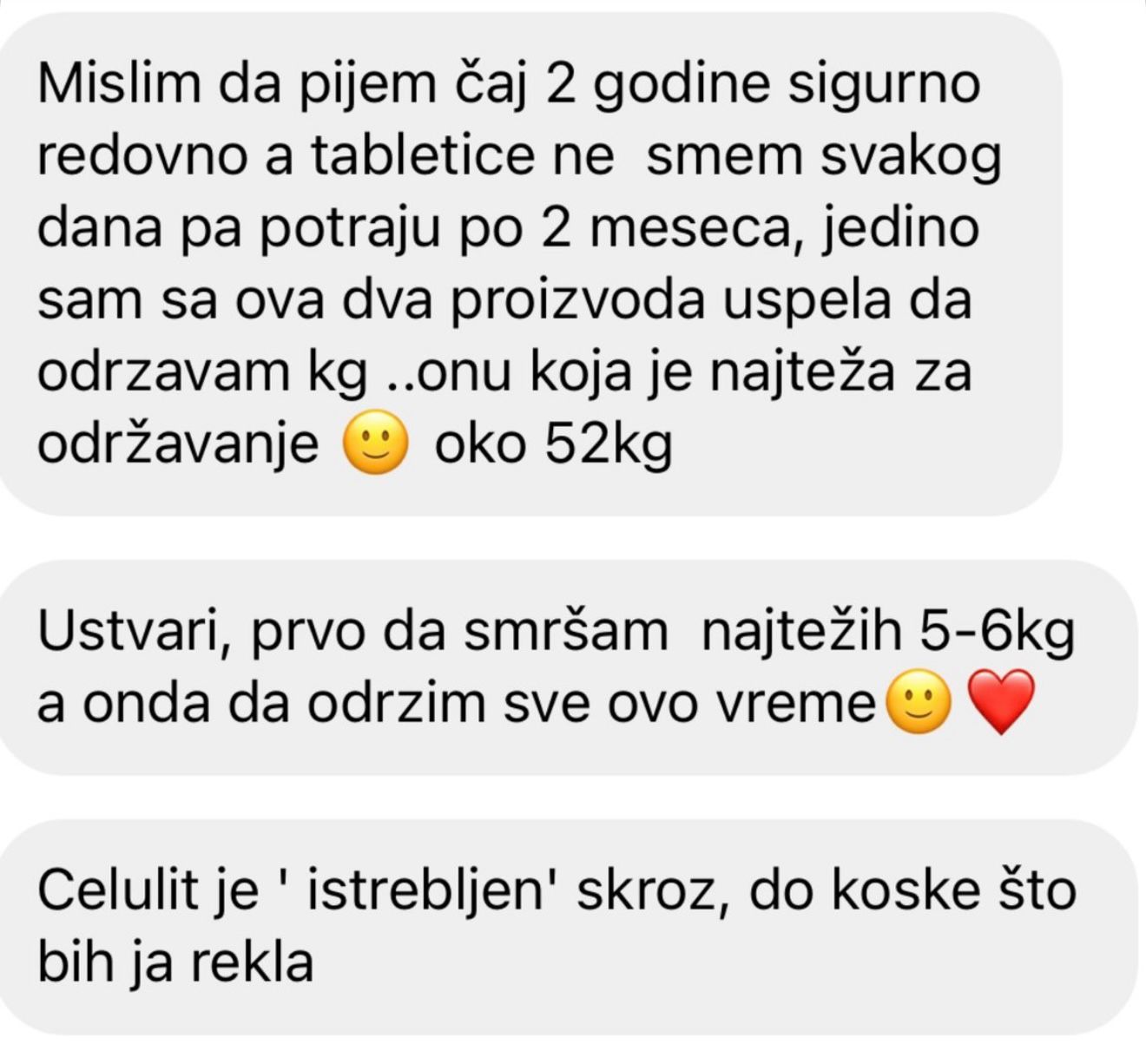The height and width of the screenshot is (1064, 1146).
Task: Click the word "Mislim" in first message
Action: tap(116, 83)
